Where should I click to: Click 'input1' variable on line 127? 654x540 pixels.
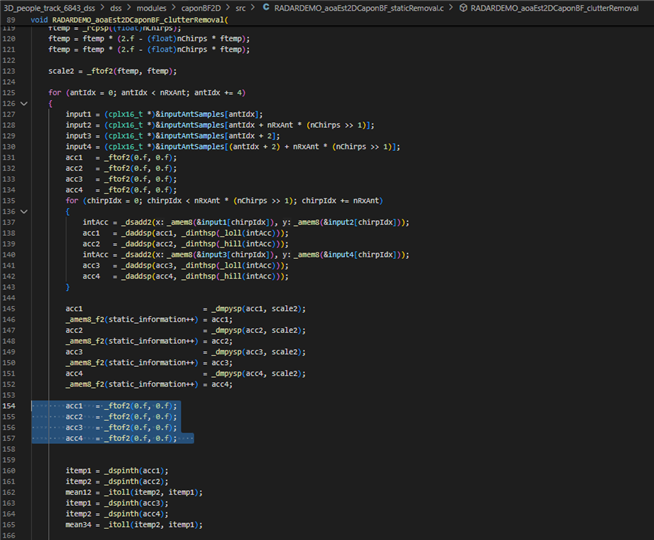click(78, 114)
